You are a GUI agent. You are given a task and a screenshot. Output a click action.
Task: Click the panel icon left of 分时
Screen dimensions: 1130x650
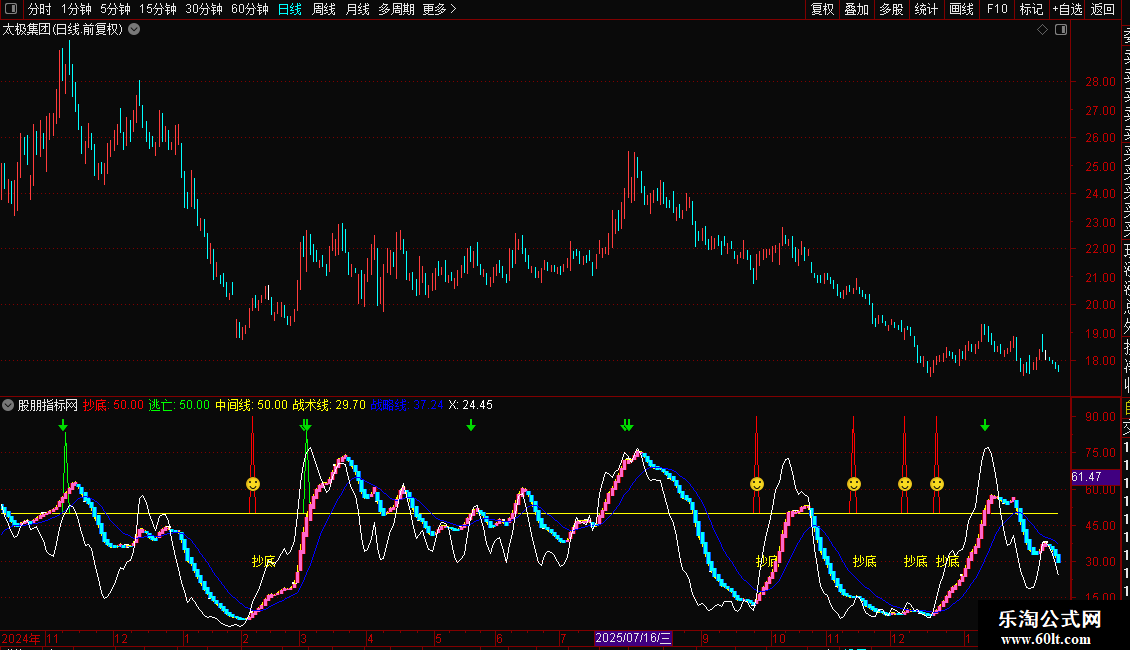coord(11,9)
